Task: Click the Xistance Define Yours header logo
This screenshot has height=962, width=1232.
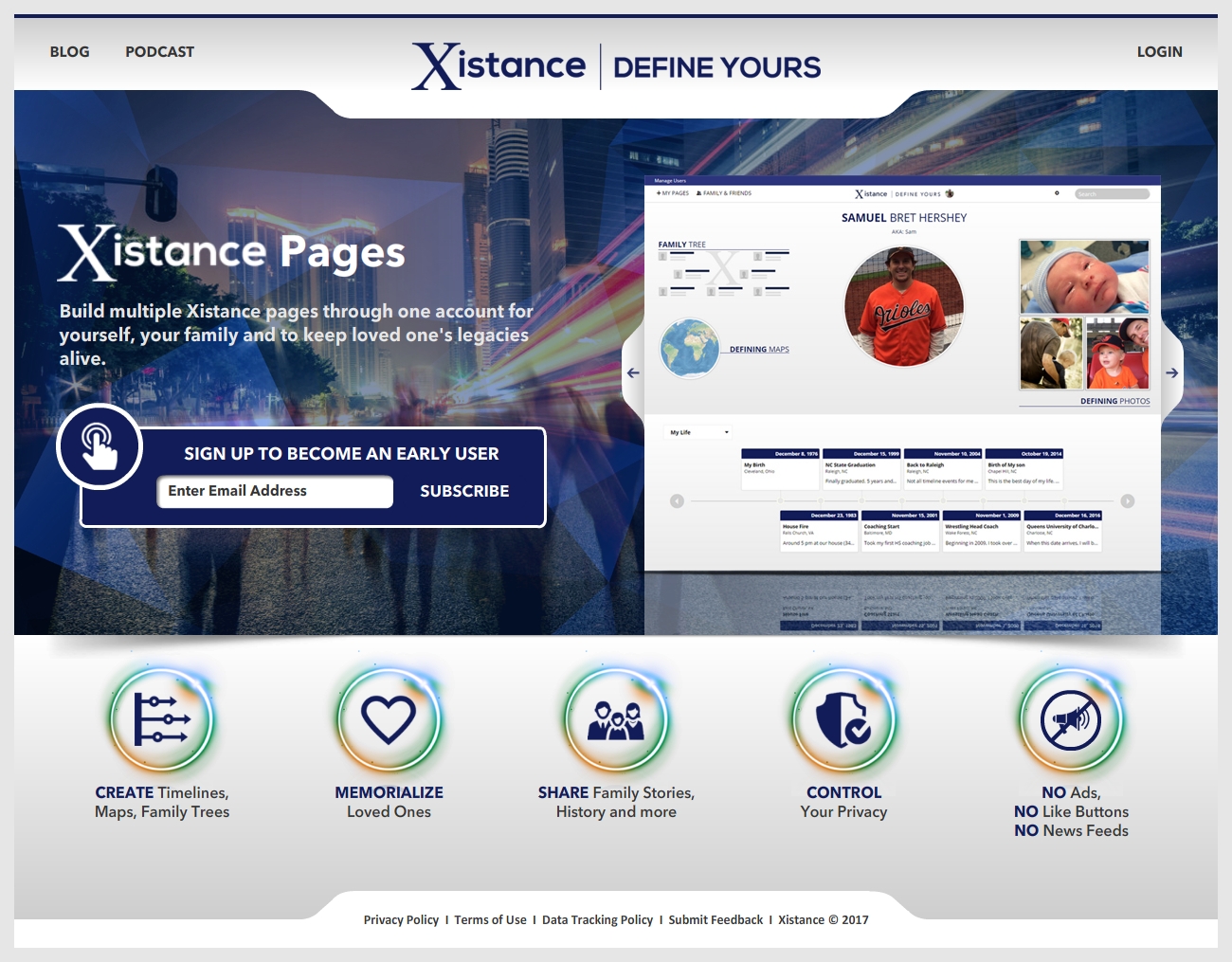Action: click(616, 65)
